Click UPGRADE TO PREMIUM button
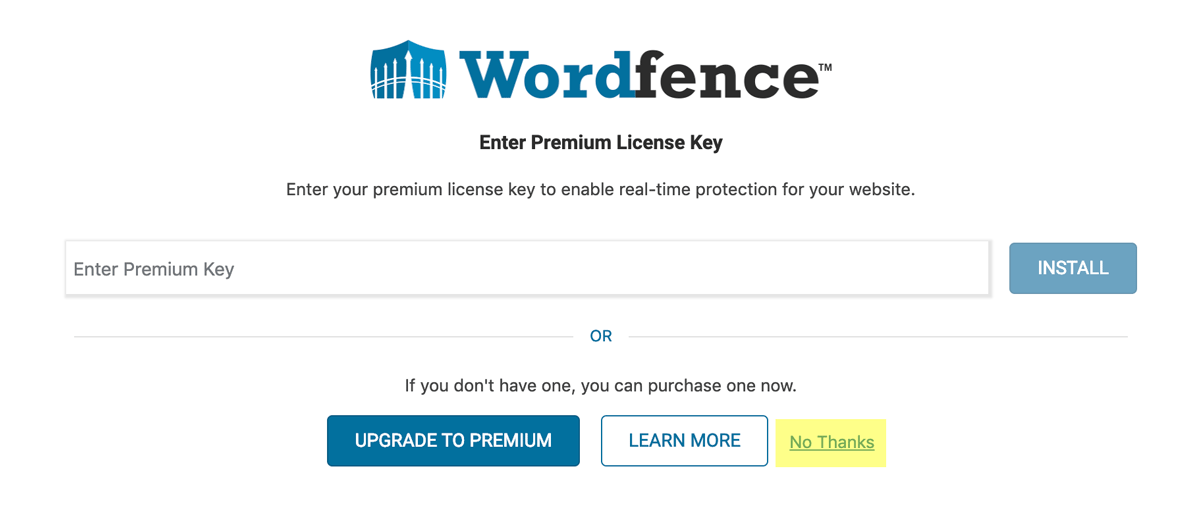Screen dimensions: 1200x507 click(453, 441)
